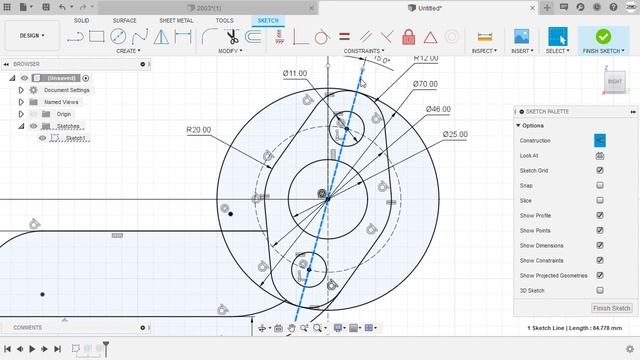Uncheck the Show Dimensions checkbox

coord(600,245)
